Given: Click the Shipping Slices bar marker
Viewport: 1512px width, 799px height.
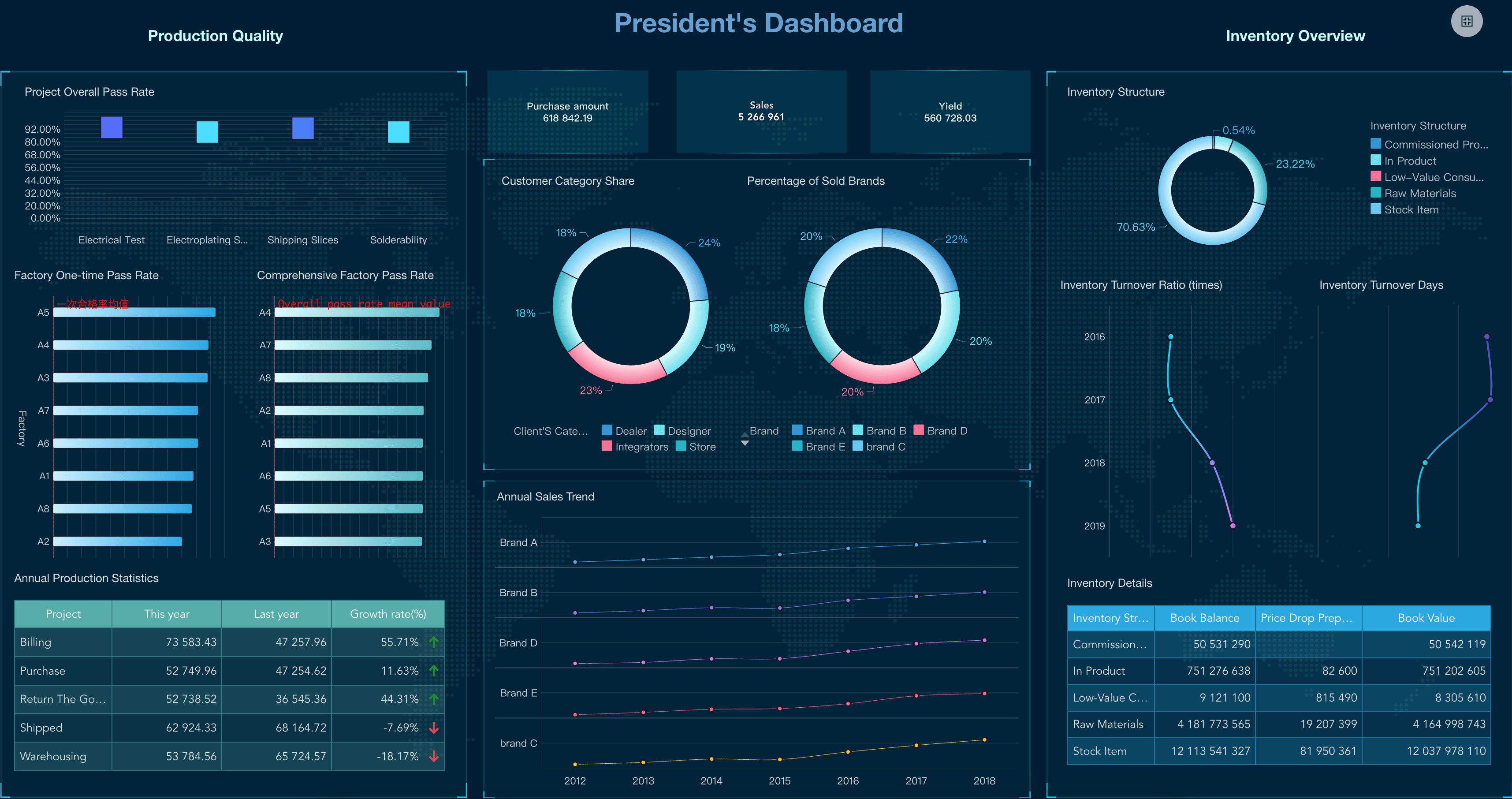Looking at the screenshot, I should pos(303,128).
